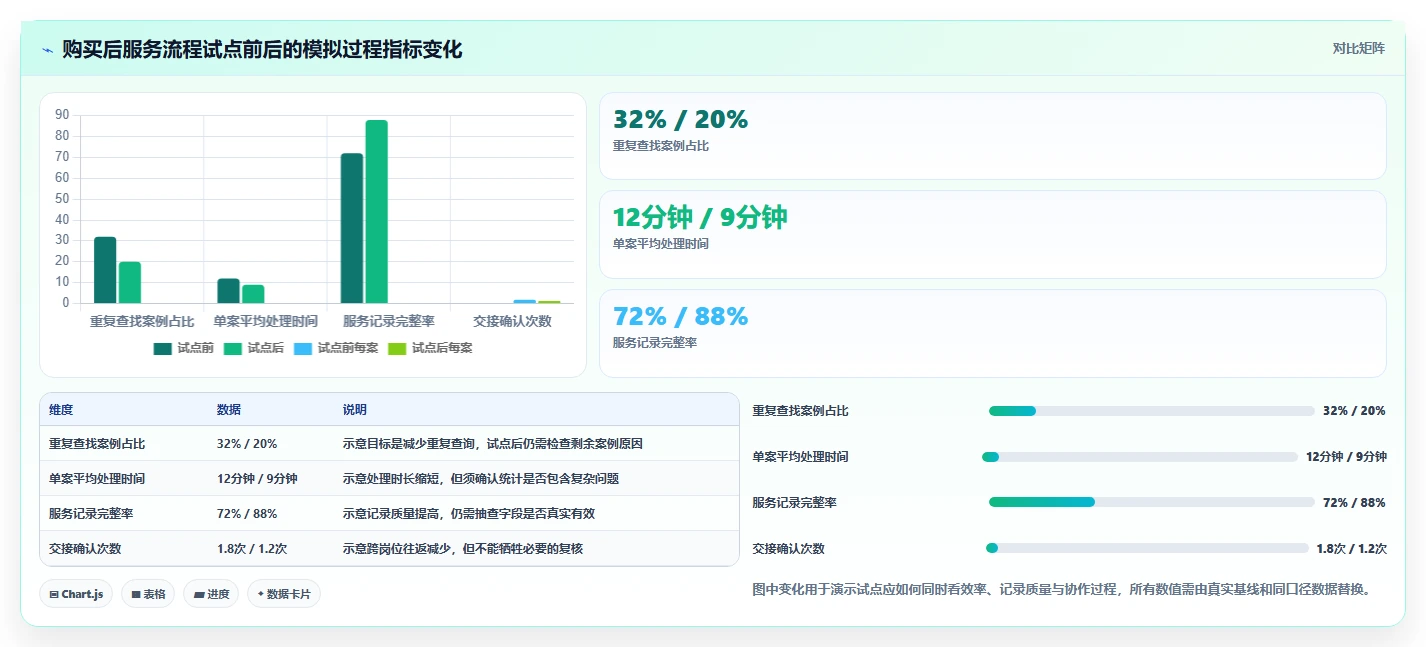
Task: Click the 12分钟 / 9分钟 data card
Action: [x=992, y=234]
